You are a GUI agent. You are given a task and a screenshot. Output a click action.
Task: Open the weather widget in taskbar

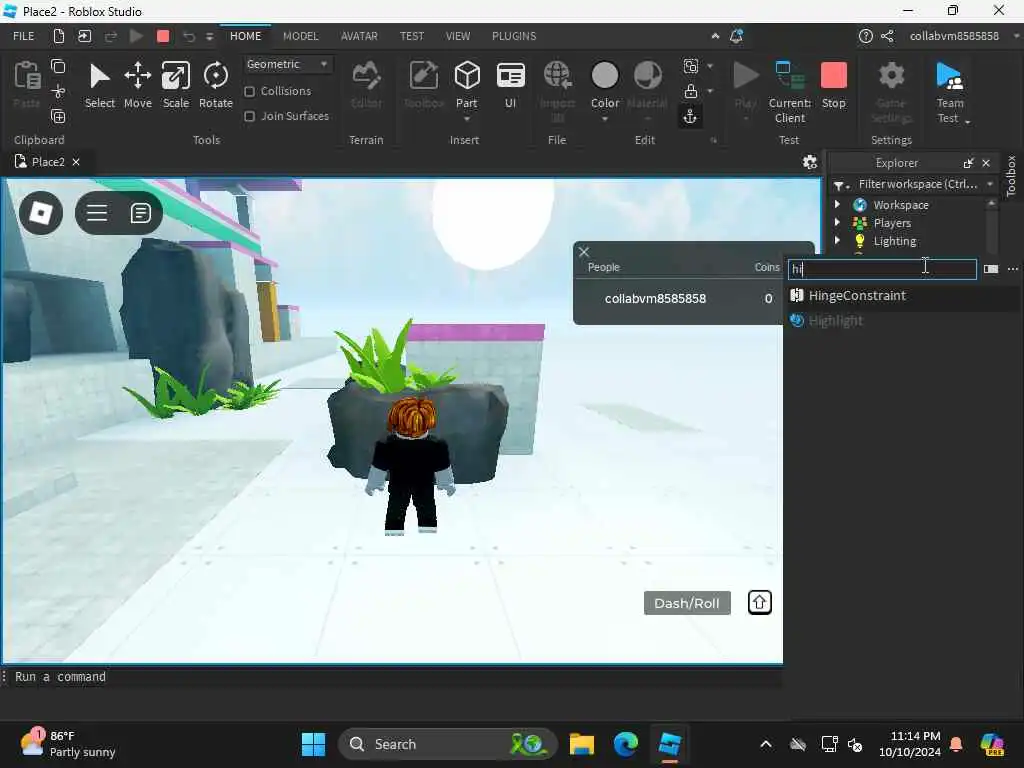point(67,744)
